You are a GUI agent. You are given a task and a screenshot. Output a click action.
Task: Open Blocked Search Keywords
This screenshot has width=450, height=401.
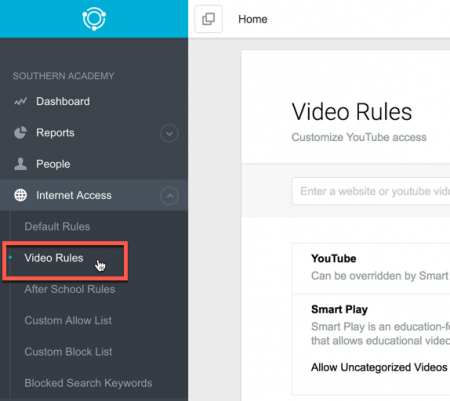(88, 383)
